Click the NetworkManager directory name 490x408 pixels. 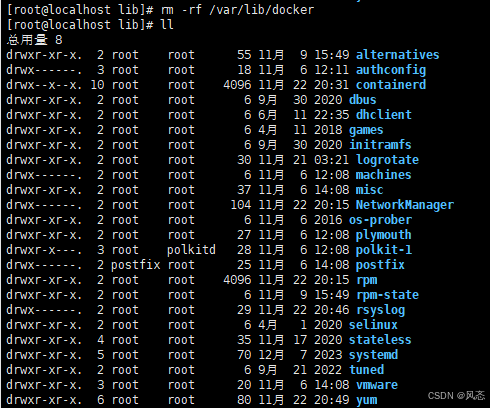click(x=405, y=205)
